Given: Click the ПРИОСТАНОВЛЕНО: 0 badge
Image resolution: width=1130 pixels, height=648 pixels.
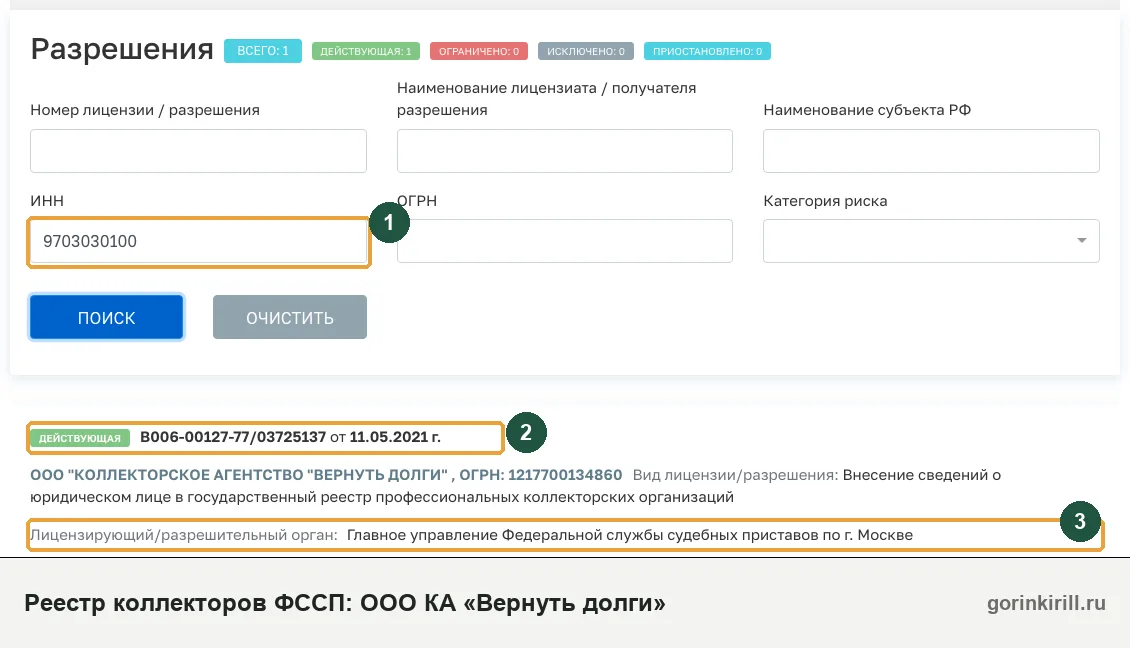Looking at the screenshot, I should (707, 51).
